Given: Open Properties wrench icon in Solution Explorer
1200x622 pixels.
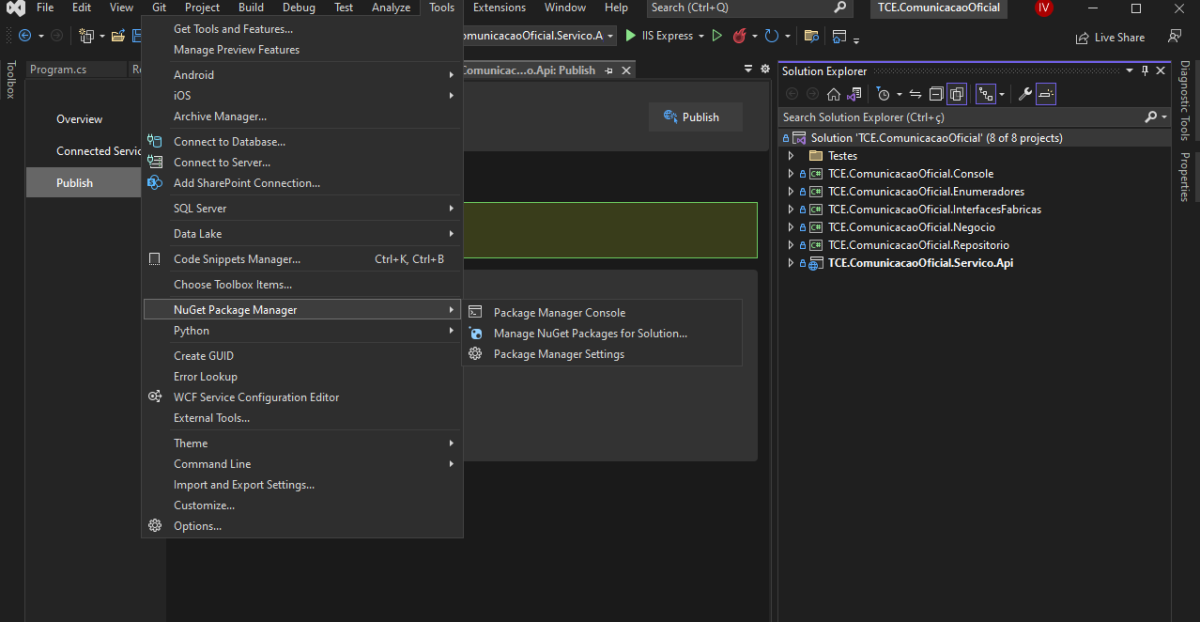Looking at the screenshot, I should coord(1025,94).
